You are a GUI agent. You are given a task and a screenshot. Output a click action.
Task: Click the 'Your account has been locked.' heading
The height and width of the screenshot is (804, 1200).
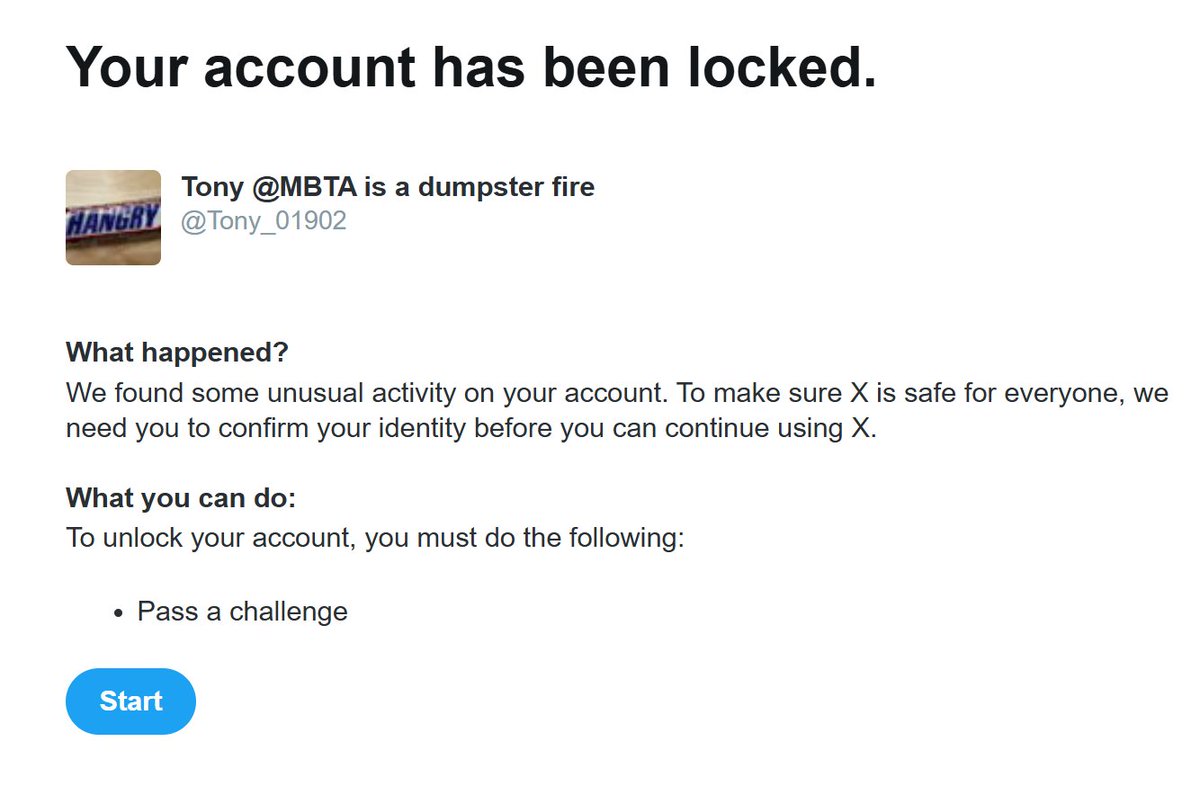471,67
